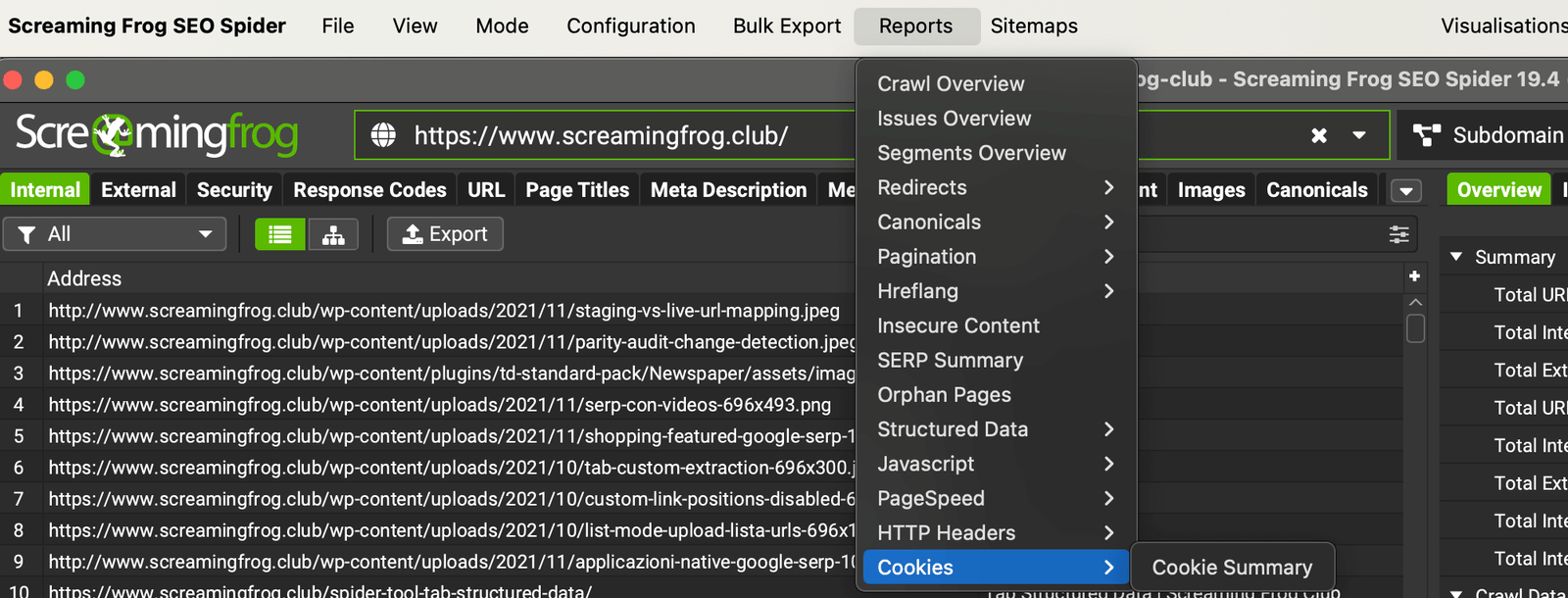Click the globe icon in URL bar
1568x598 pixels.
click(383, 135)
